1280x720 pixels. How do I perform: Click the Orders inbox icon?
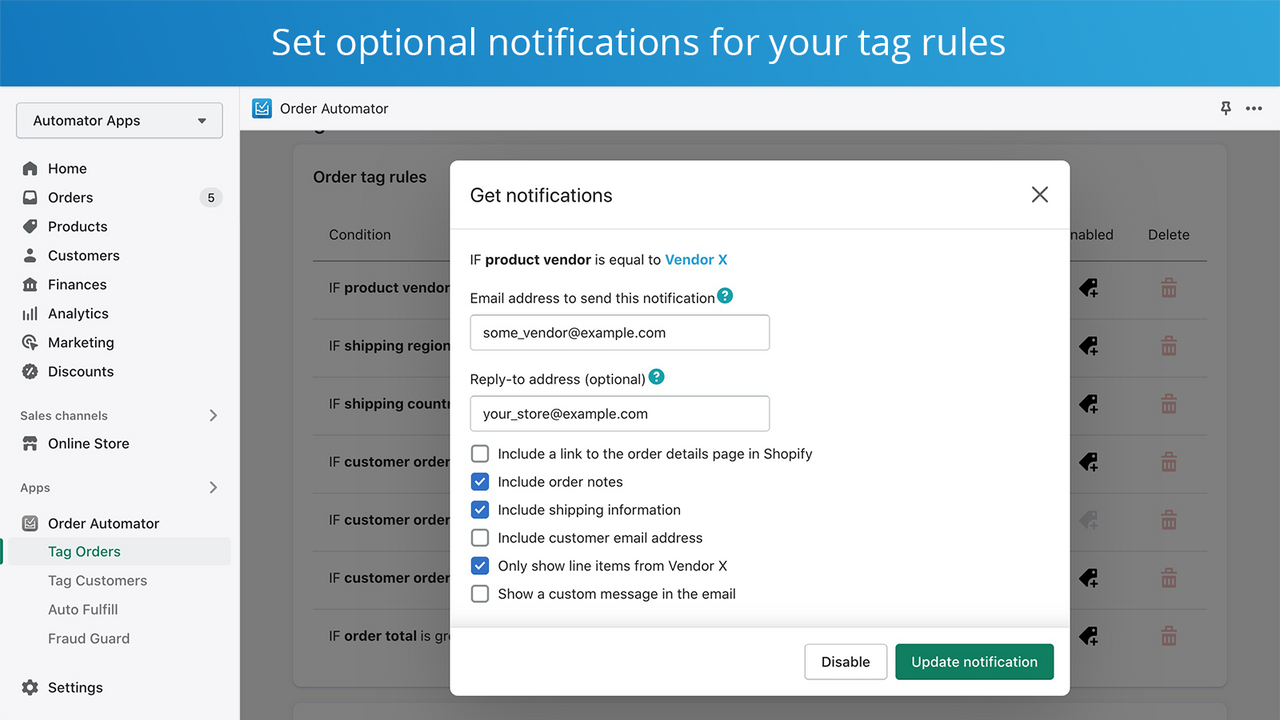click(30, 197)
